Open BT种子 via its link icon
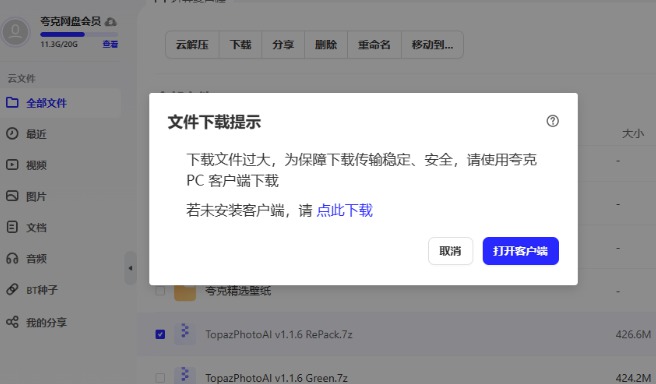 (x=12, y=289)
